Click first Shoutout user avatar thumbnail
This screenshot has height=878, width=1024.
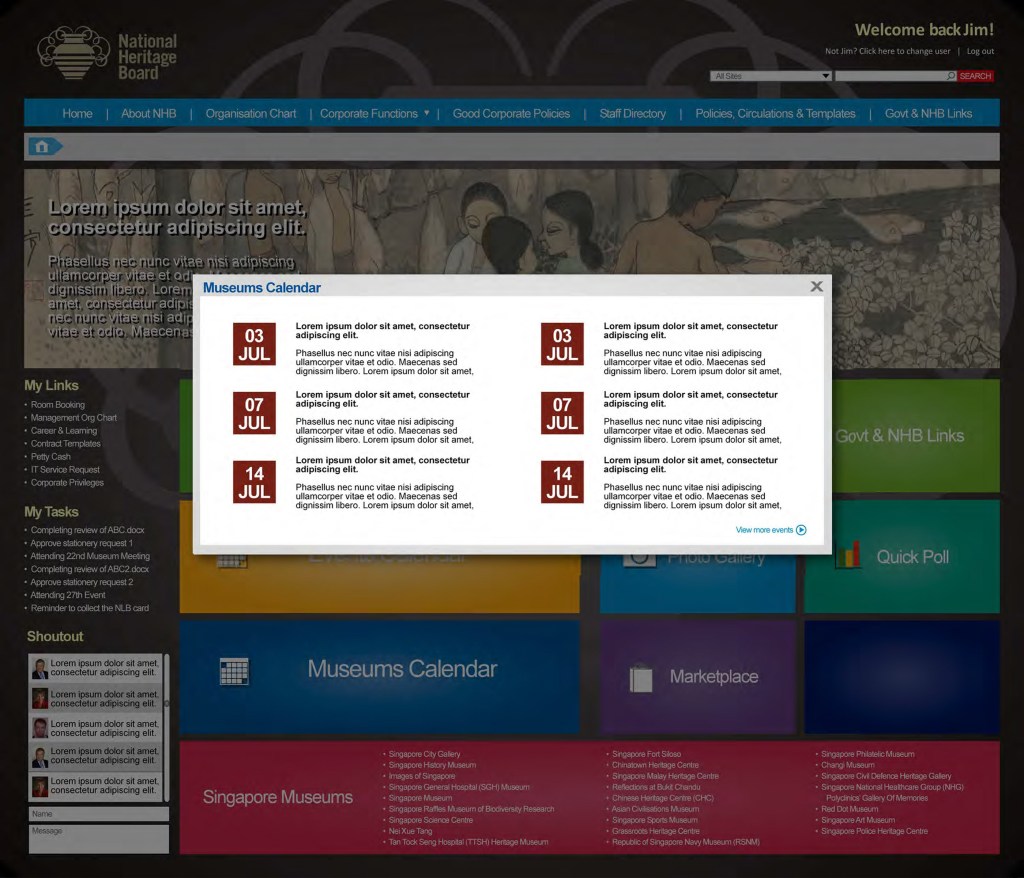pyautogui.click(x=40, y=668)
